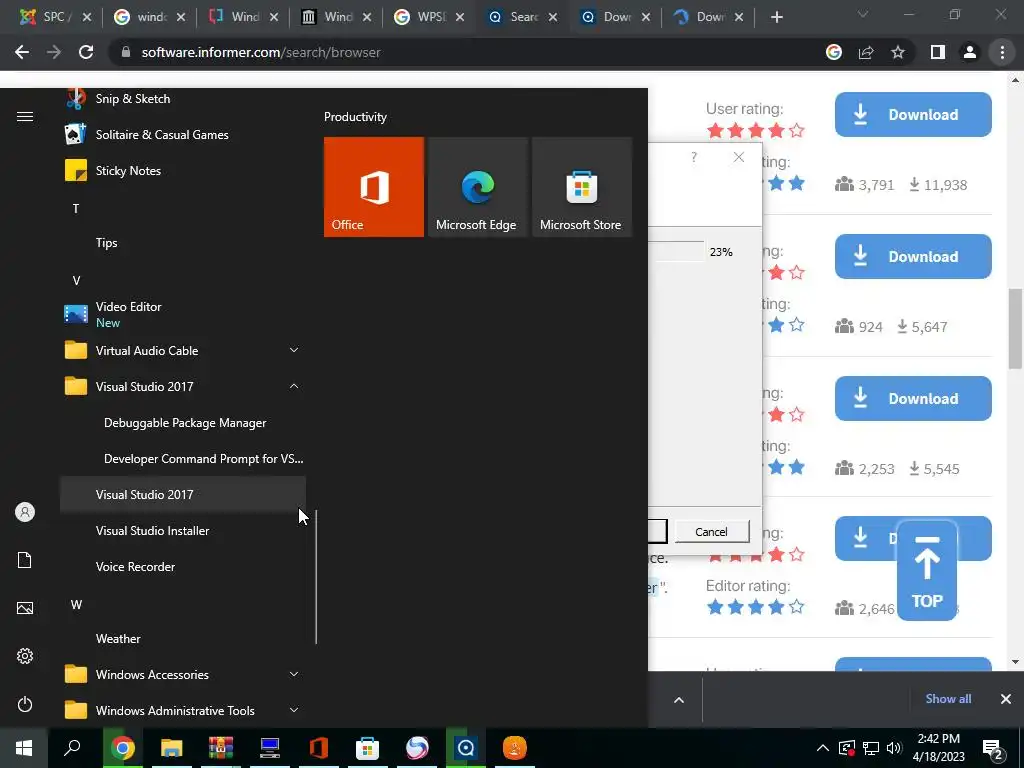Switch to the SPC tab
The height and width of the screenshot is (768, 1024).
[56, 17]
